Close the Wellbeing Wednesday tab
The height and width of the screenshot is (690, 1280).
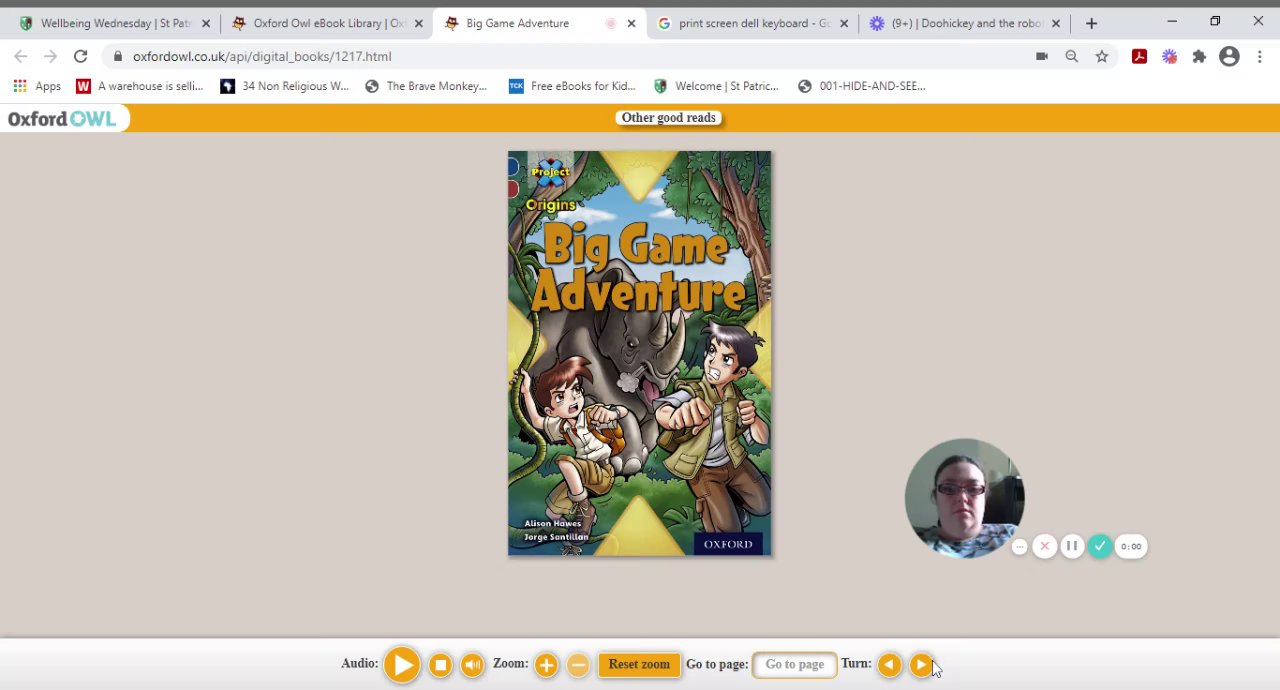point(206,23)
